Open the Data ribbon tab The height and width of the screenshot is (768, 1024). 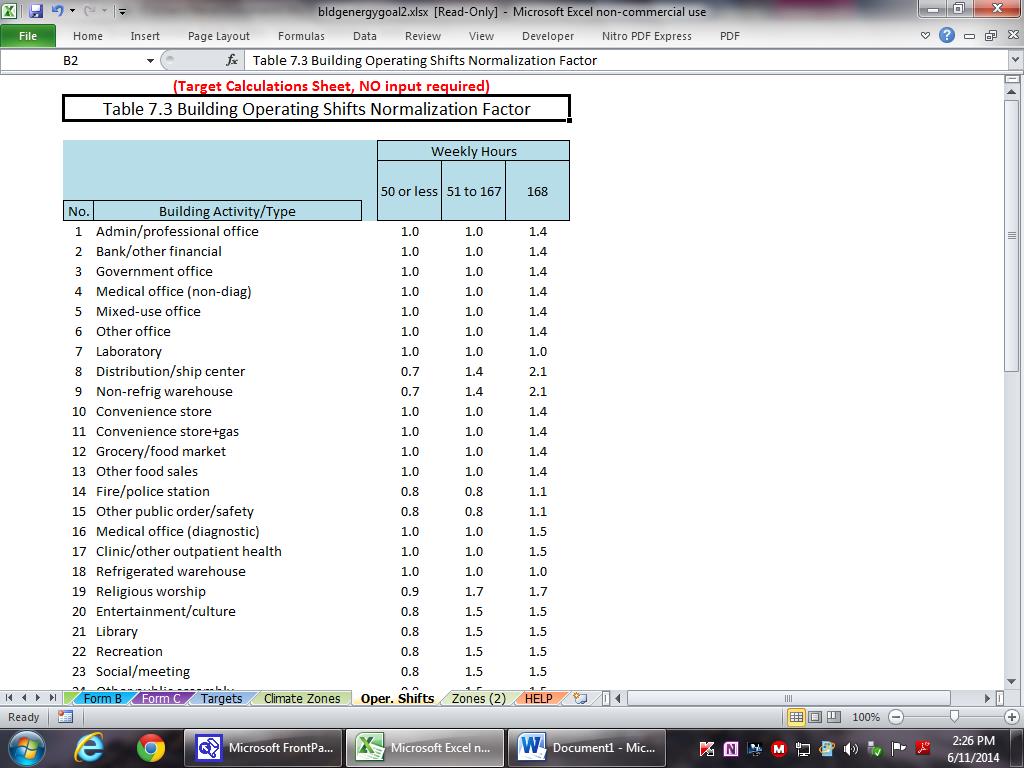click(x=364, y=36)
